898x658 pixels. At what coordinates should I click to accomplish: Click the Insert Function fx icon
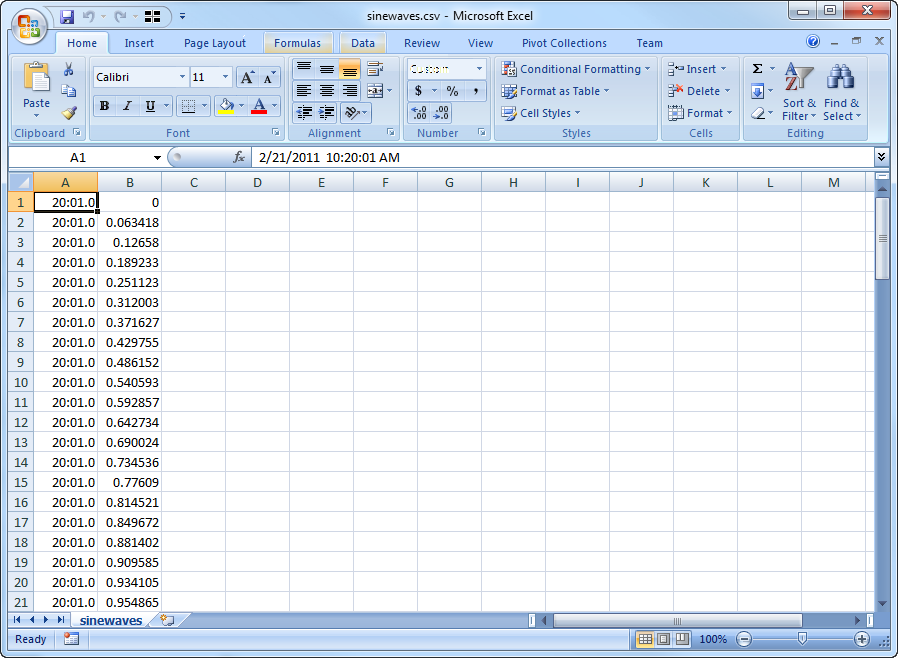pyautogui.click(x=239, y=158)
